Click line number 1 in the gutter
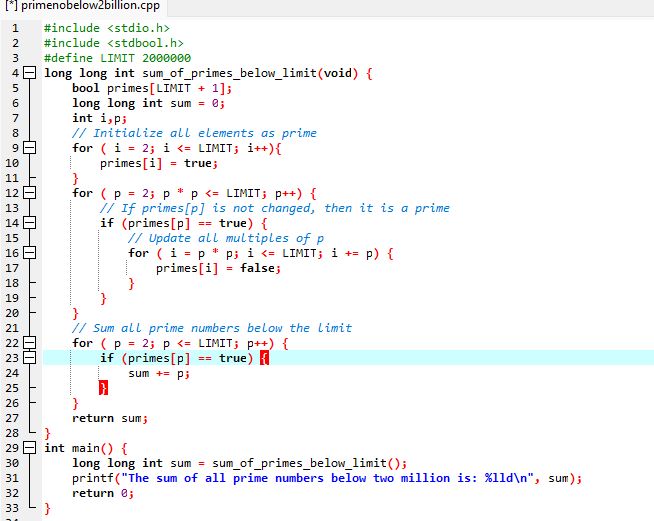 15,28
